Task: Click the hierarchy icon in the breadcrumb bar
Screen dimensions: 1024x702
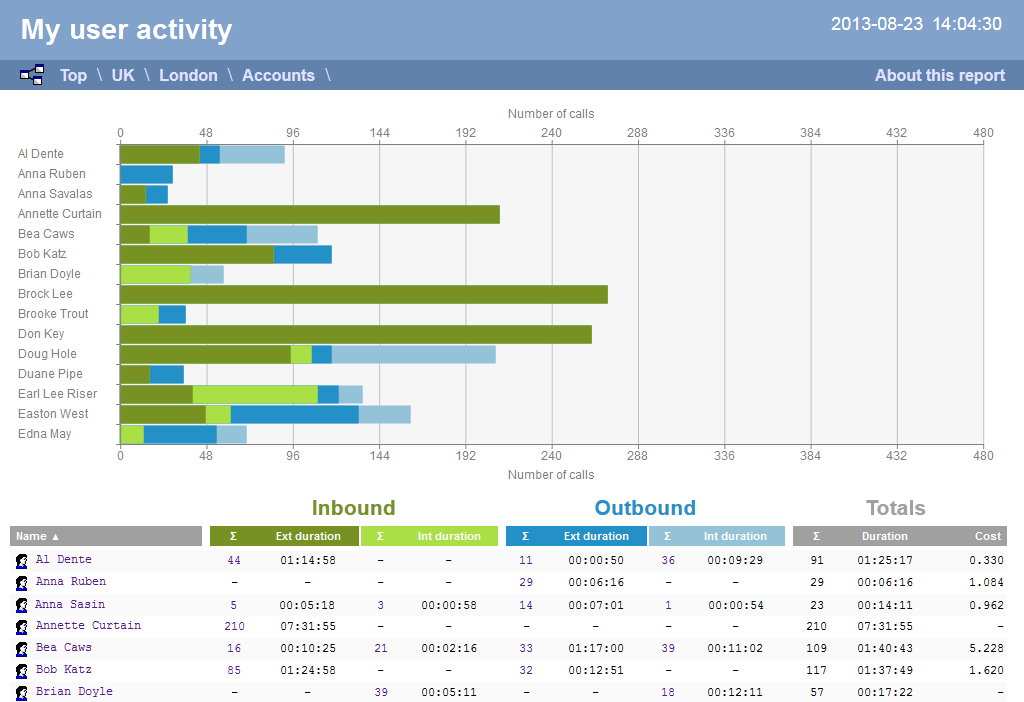Action: tap(31, 74)
